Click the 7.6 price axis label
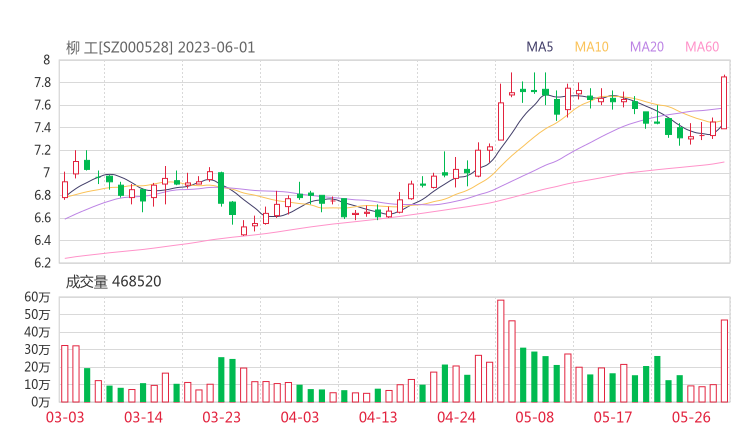This screenshot has height=440, width=740. [x=42, y=105]
